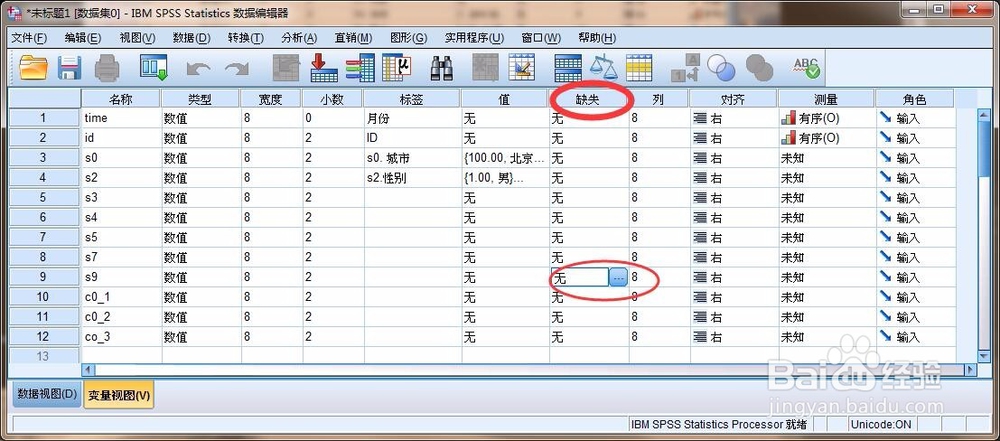Open missing values dialog via ellipsis button
Viewport: 1000px width, 441px height.
(619, 278)
